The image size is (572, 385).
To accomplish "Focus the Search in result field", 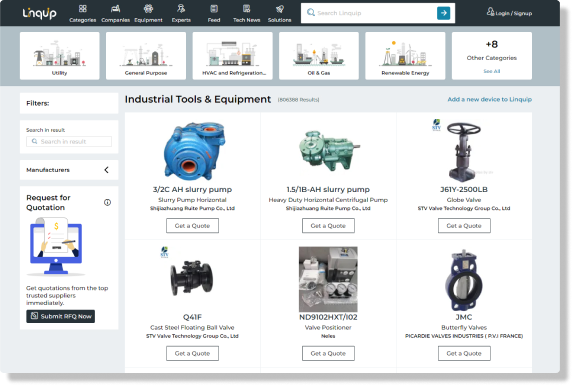I will click(x=69, y=142).
